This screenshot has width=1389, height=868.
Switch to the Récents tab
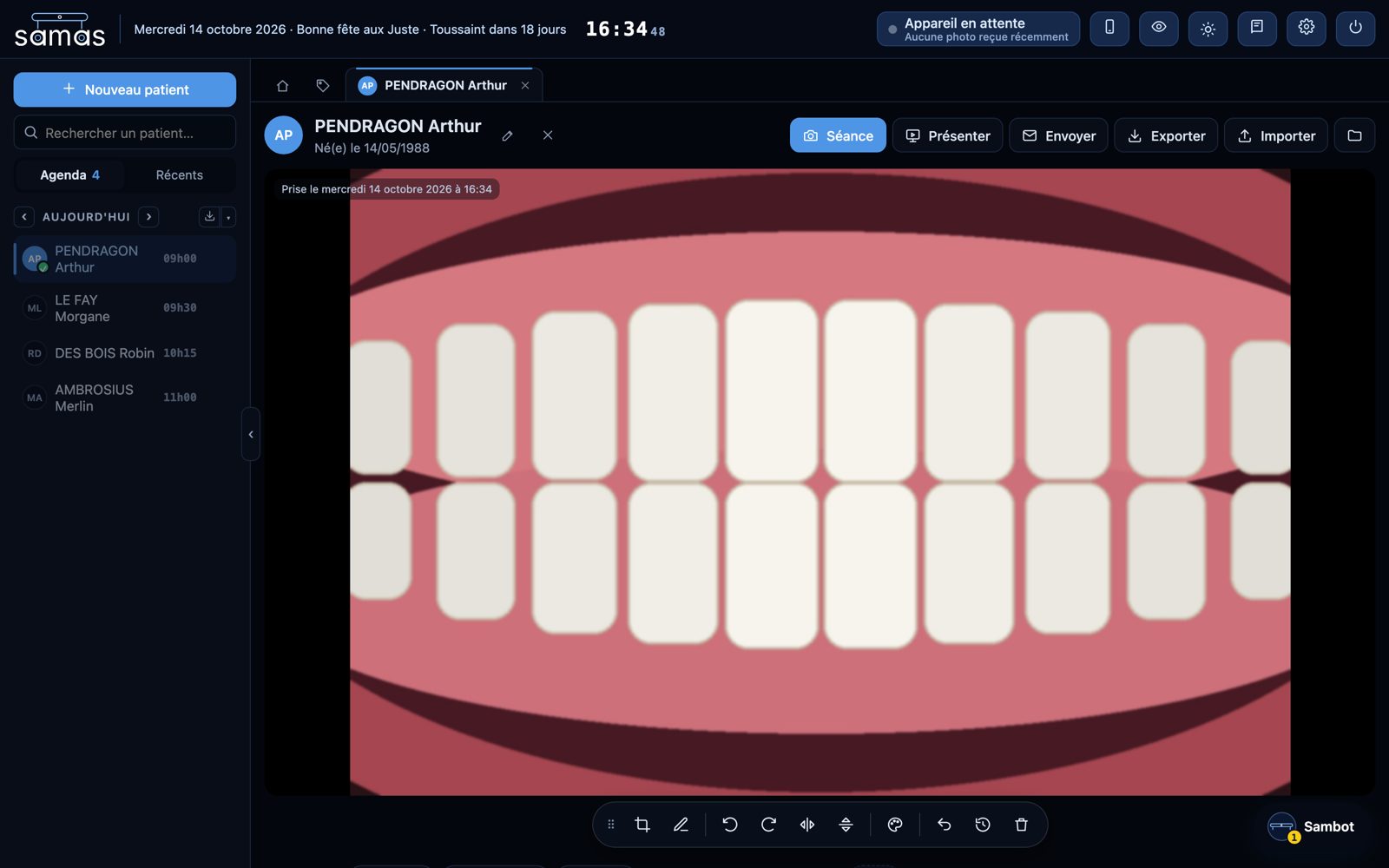tap(180, 175)
